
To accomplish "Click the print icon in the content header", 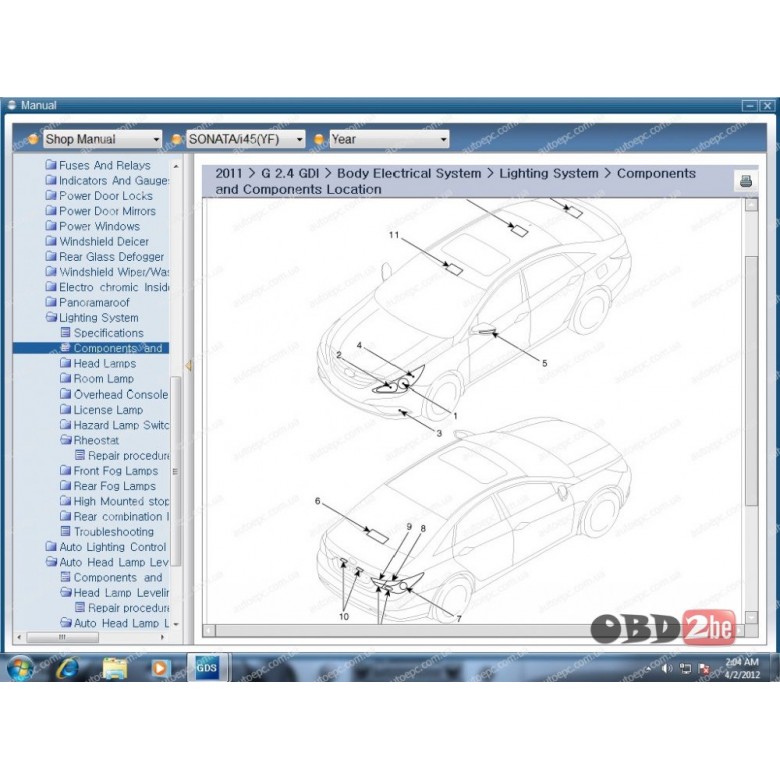I will (745, 181).
